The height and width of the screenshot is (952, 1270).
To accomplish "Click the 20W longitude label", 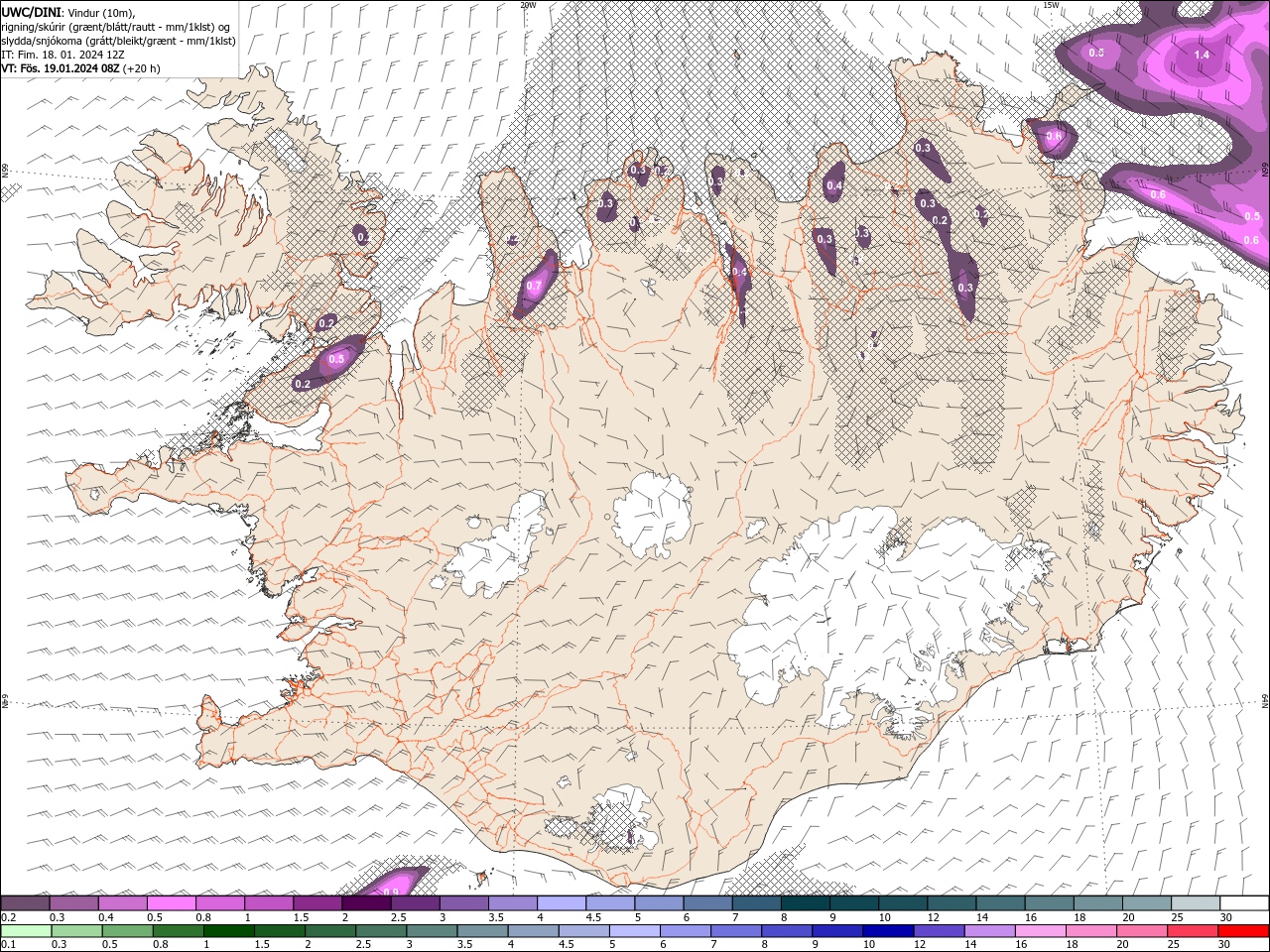I will 528,5.
